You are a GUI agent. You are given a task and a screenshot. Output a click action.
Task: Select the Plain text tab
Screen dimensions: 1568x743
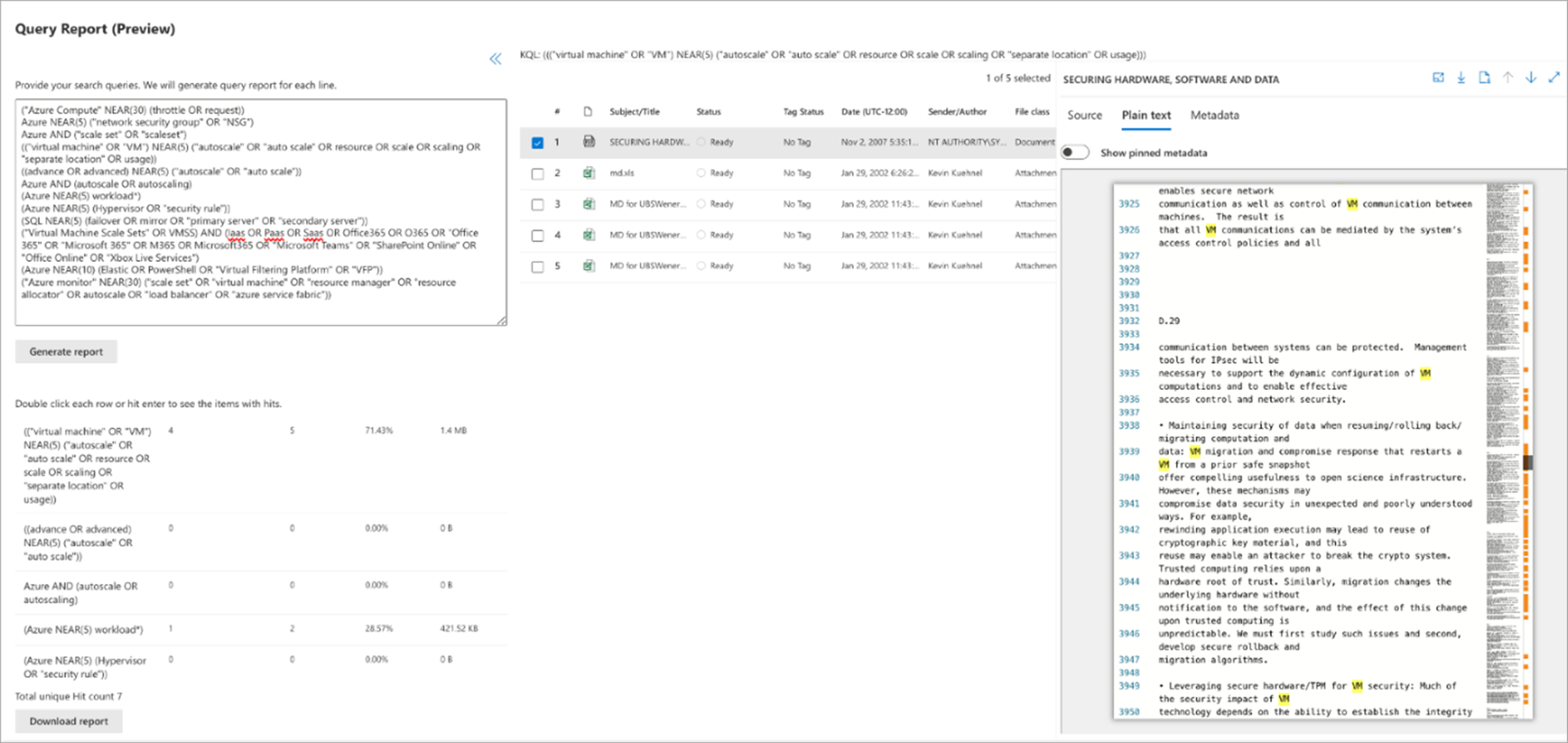click(1146, 115)
